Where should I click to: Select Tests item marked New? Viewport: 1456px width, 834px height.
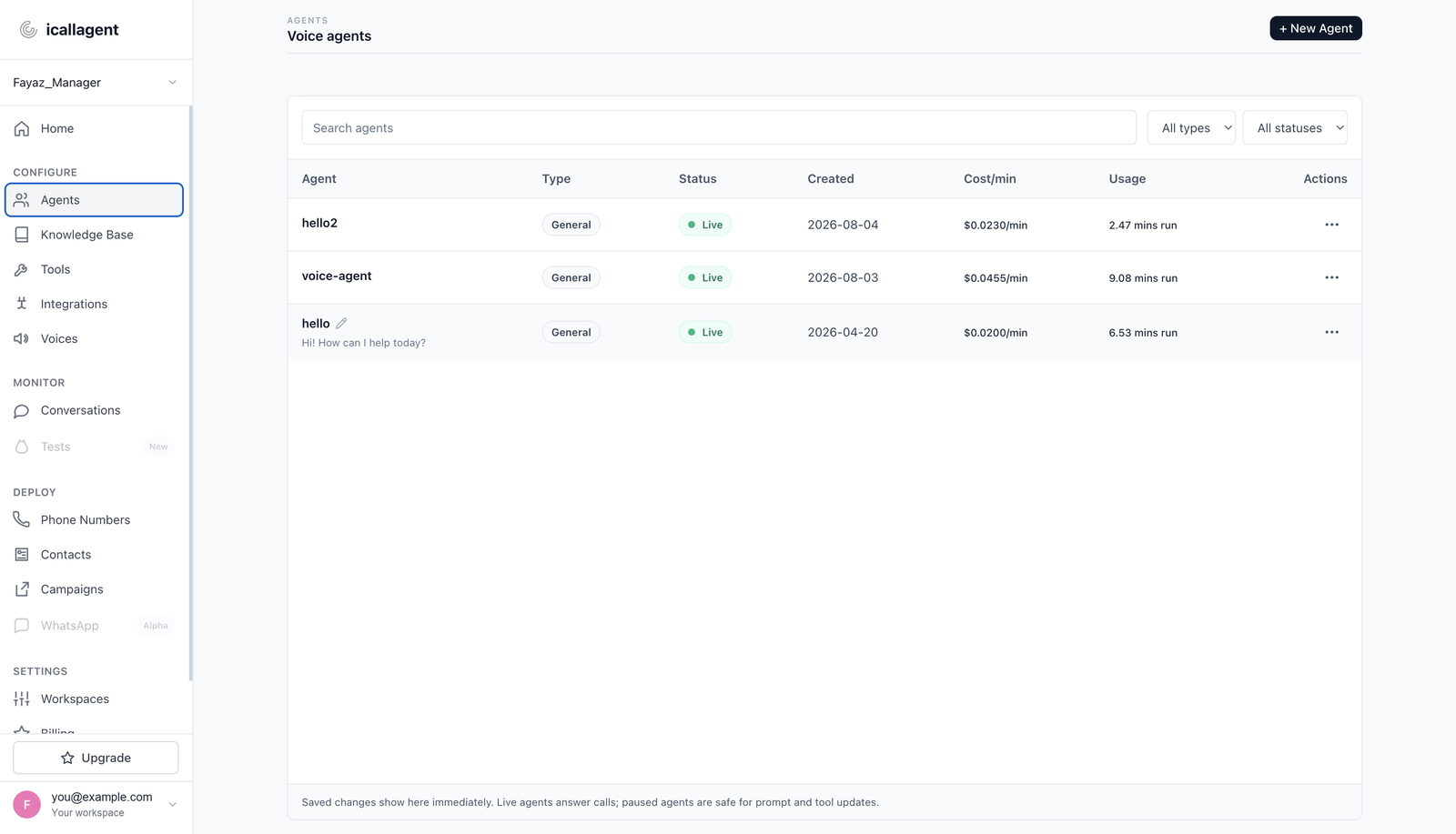[95, 447]
